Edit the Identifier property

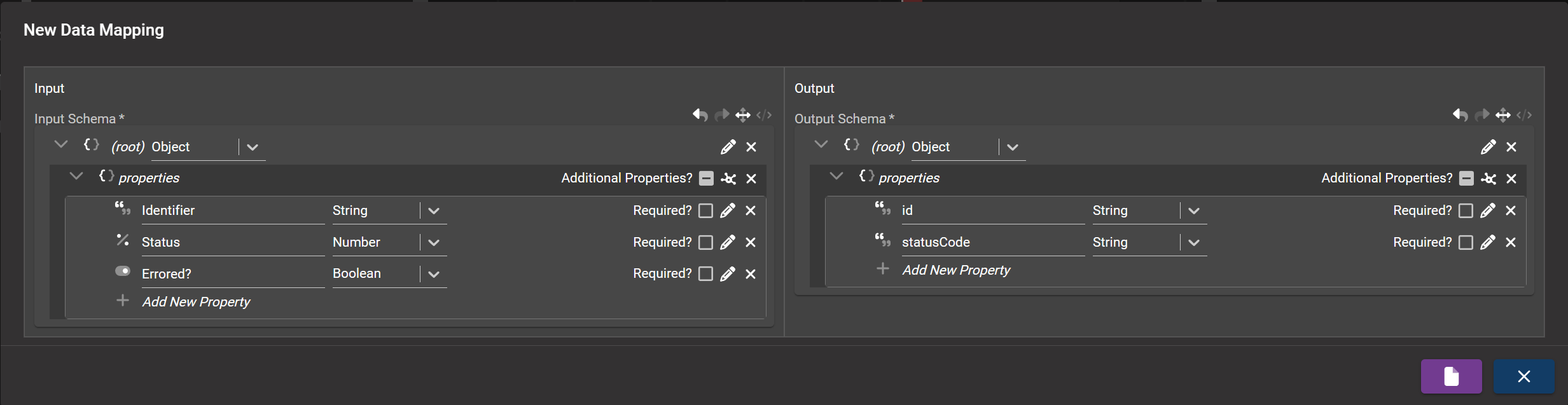click(728, 210)
